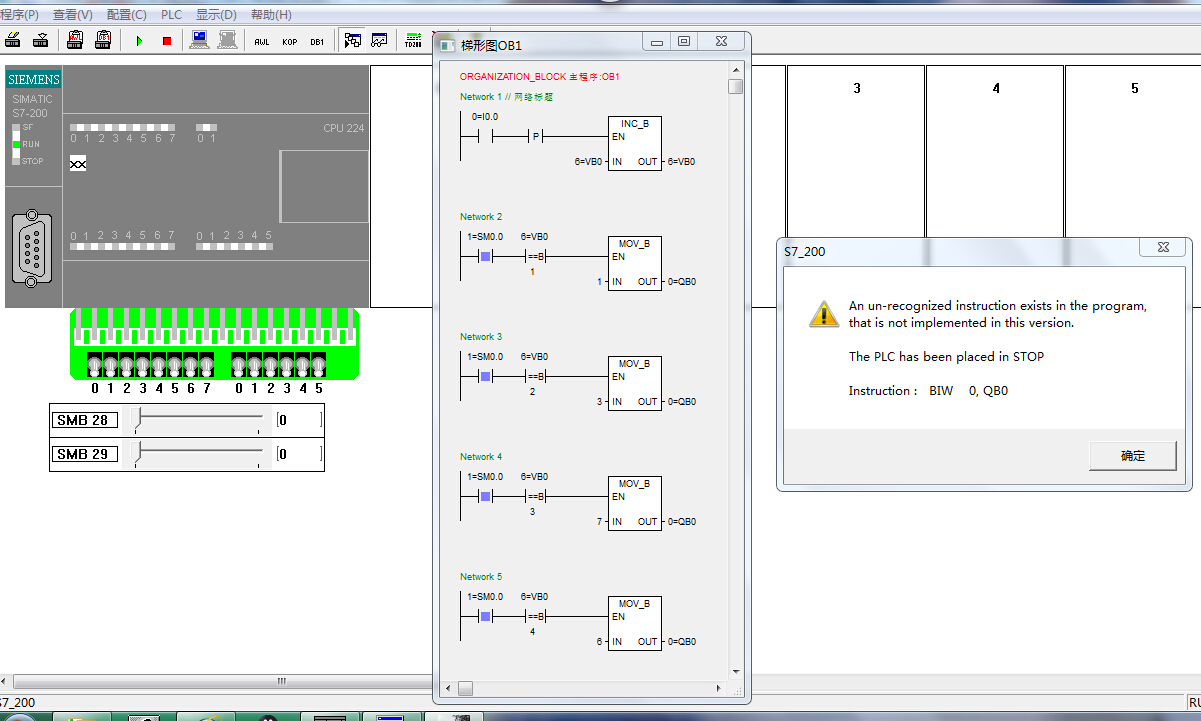Click the paste AWL program icon
The image size is (1201, 721).
pos(76,40)
